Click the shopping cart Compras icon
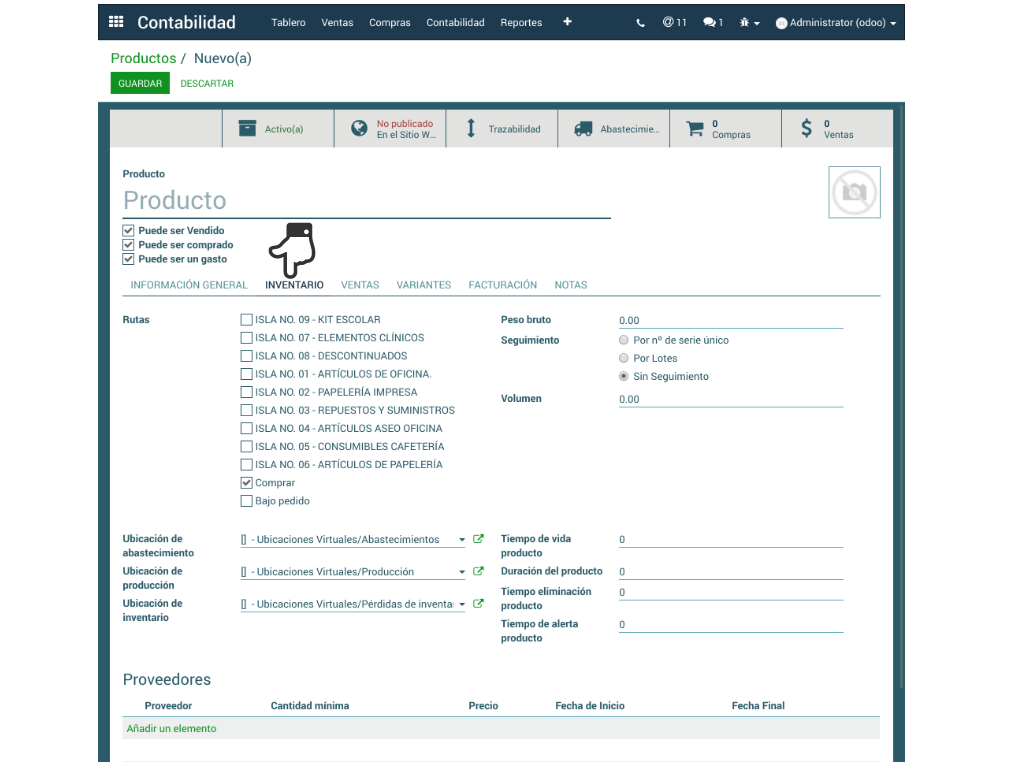The image size is (1023, 767). pyautogui.click(x=695, y=129)
